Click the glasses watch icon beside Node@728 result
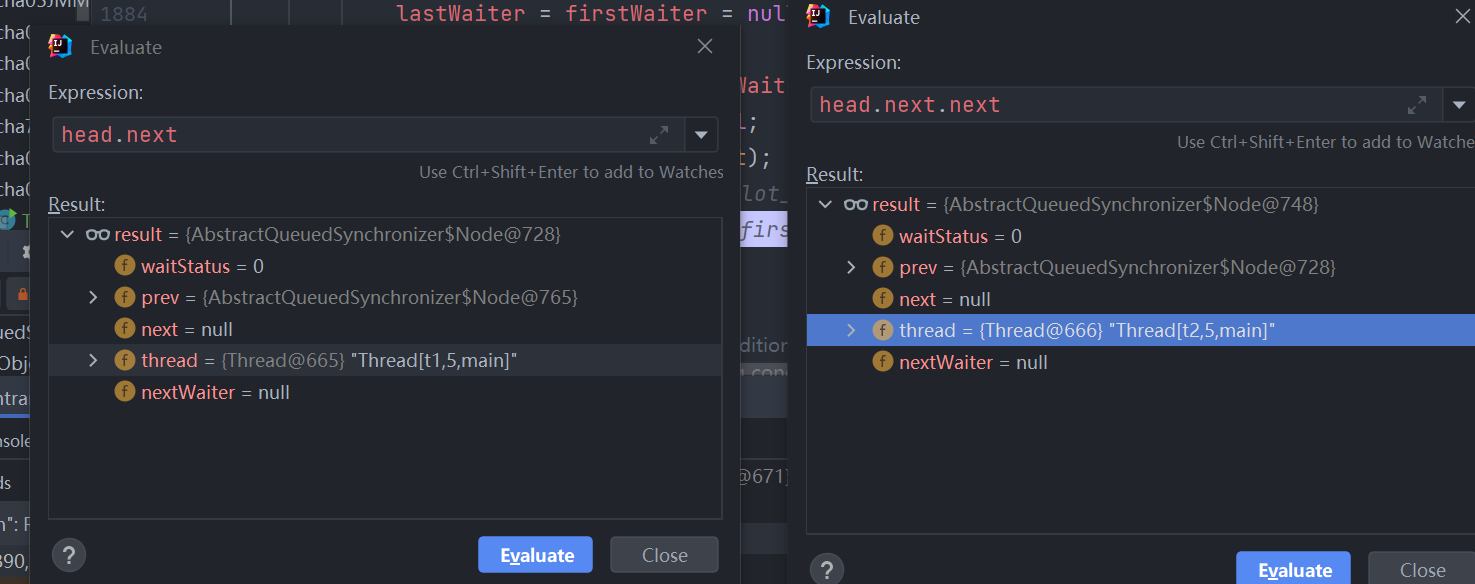The height and width of the screenshot is (584, 1475). 97,235
